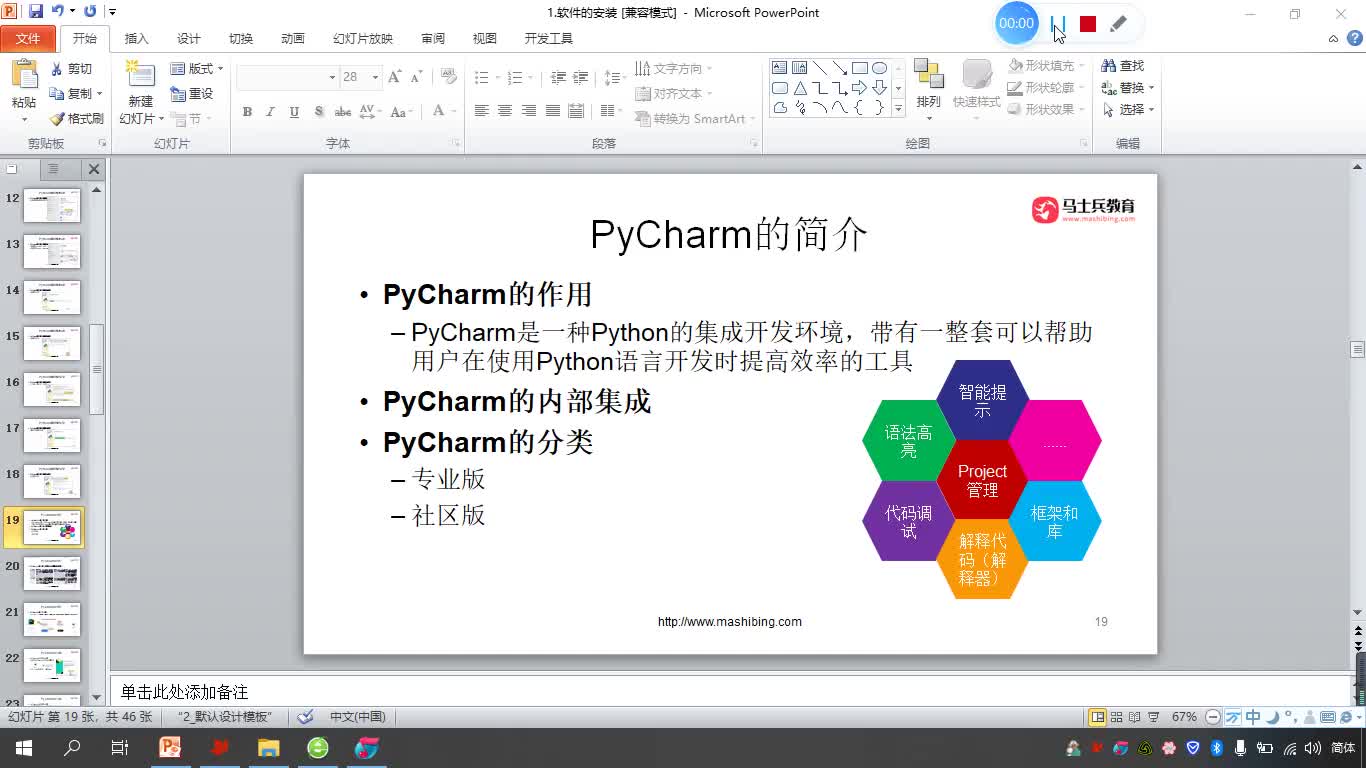Click the Find (查找) binoculars button
The image size is (1366, 768).
tap(1123, 66)
